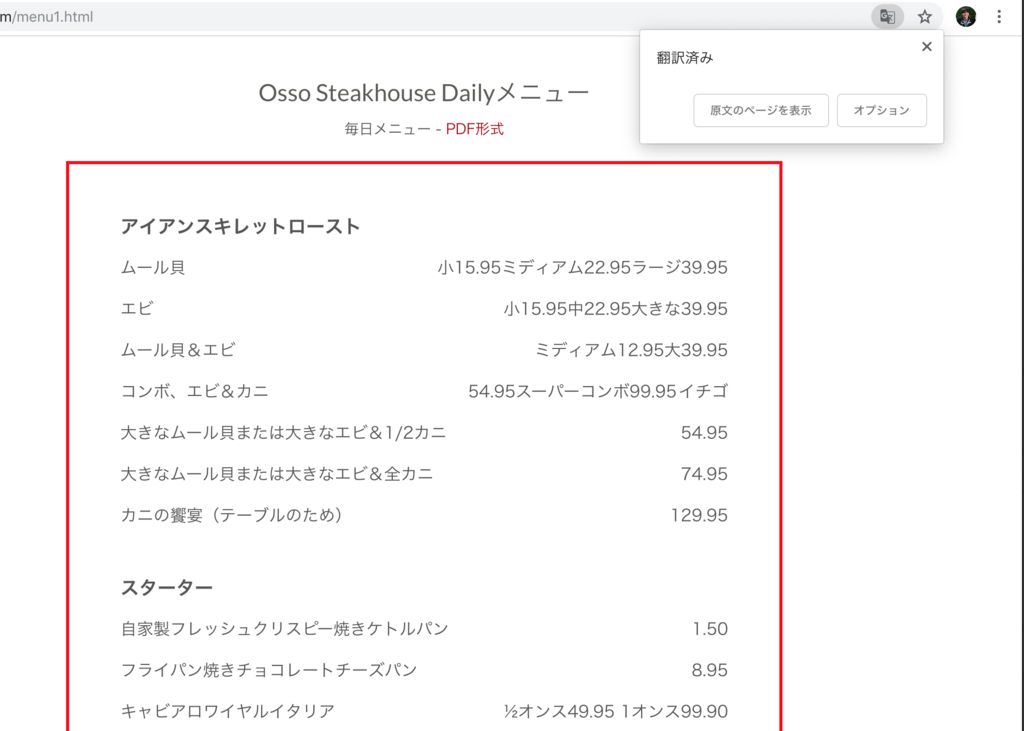Open the profile avatar menu
Viewport: 1024px width, 731px height.
point(966,16)
